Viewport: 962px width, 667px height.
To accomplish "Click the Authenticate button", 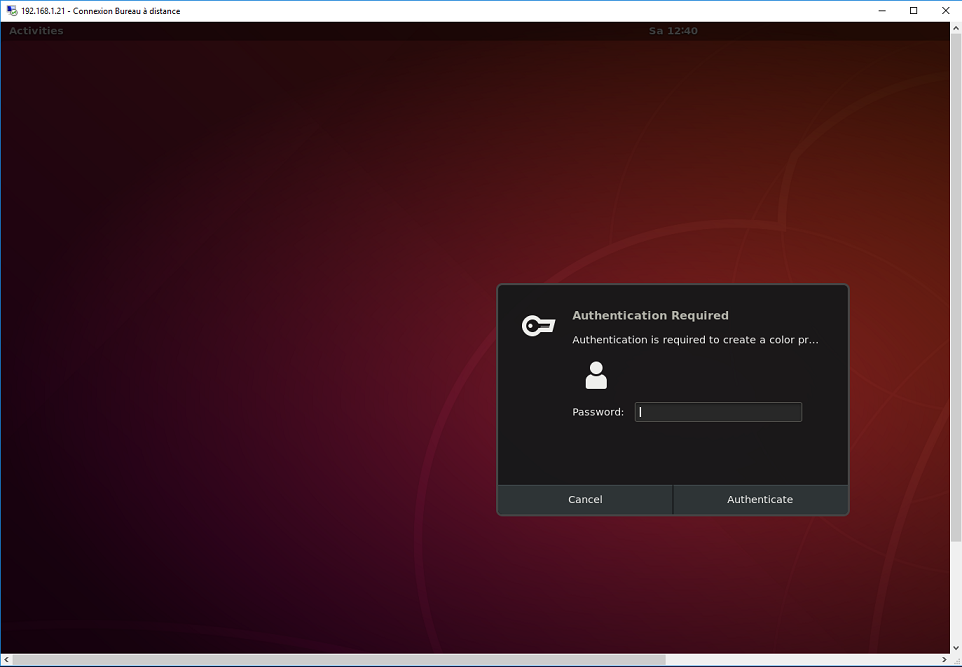I will click(760, 499).
